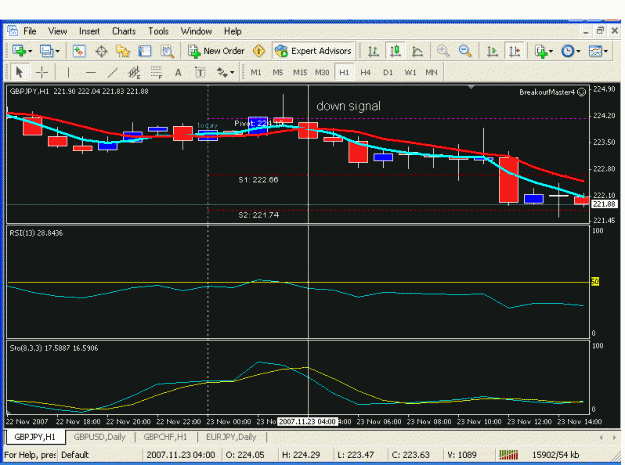
Task: Click the chart shift triangle marker
Action: (x=471, y=87)
